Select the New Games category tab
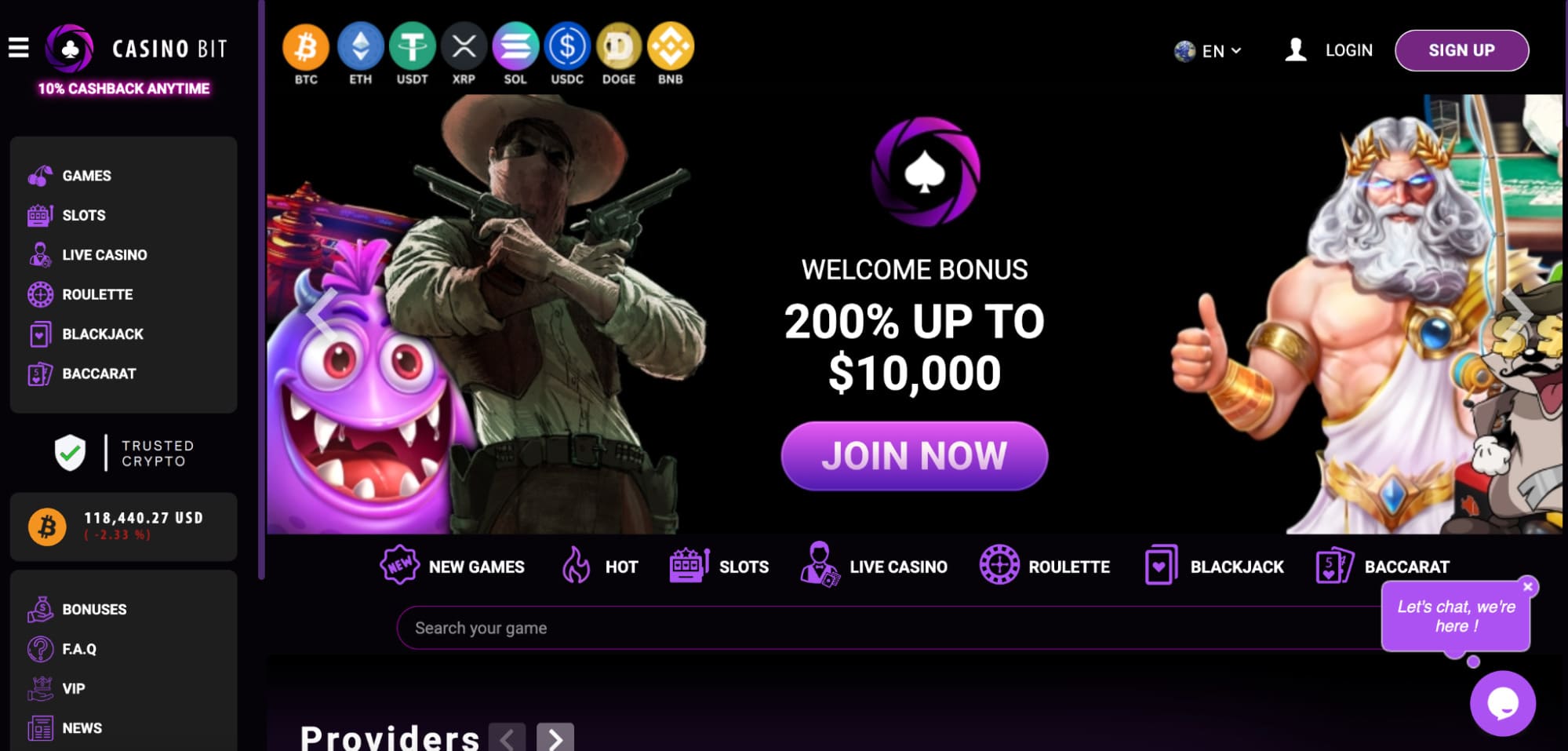1568x751 pixels. [453, 566]
